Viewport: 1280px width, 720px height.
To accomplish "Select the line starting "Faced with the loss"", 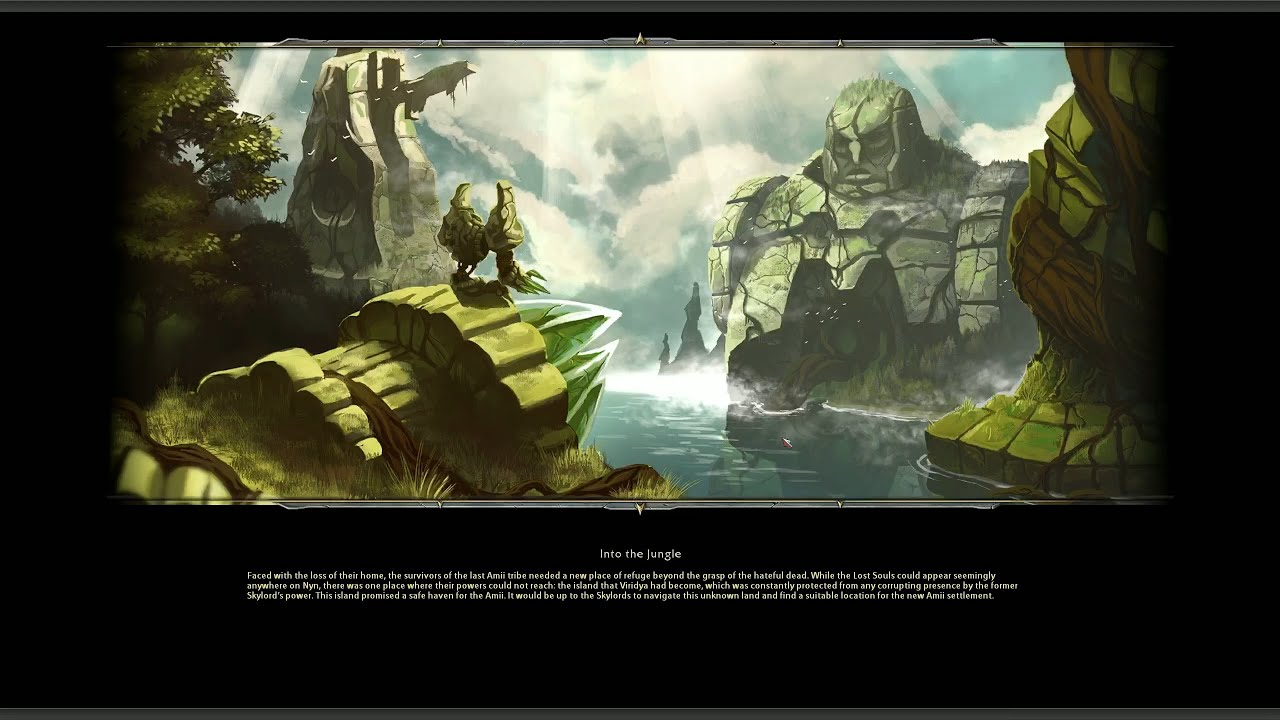I will pos(621,576).
